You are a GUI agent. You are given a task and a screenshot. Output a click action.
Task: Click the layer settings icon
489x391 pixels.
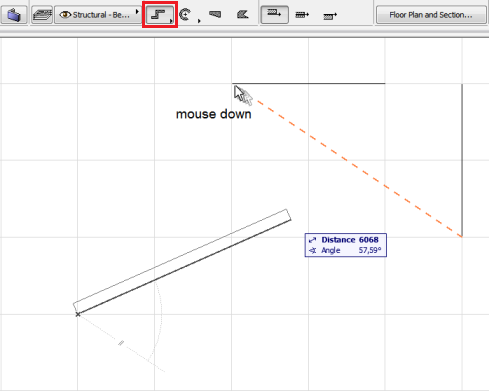(42, 15)
